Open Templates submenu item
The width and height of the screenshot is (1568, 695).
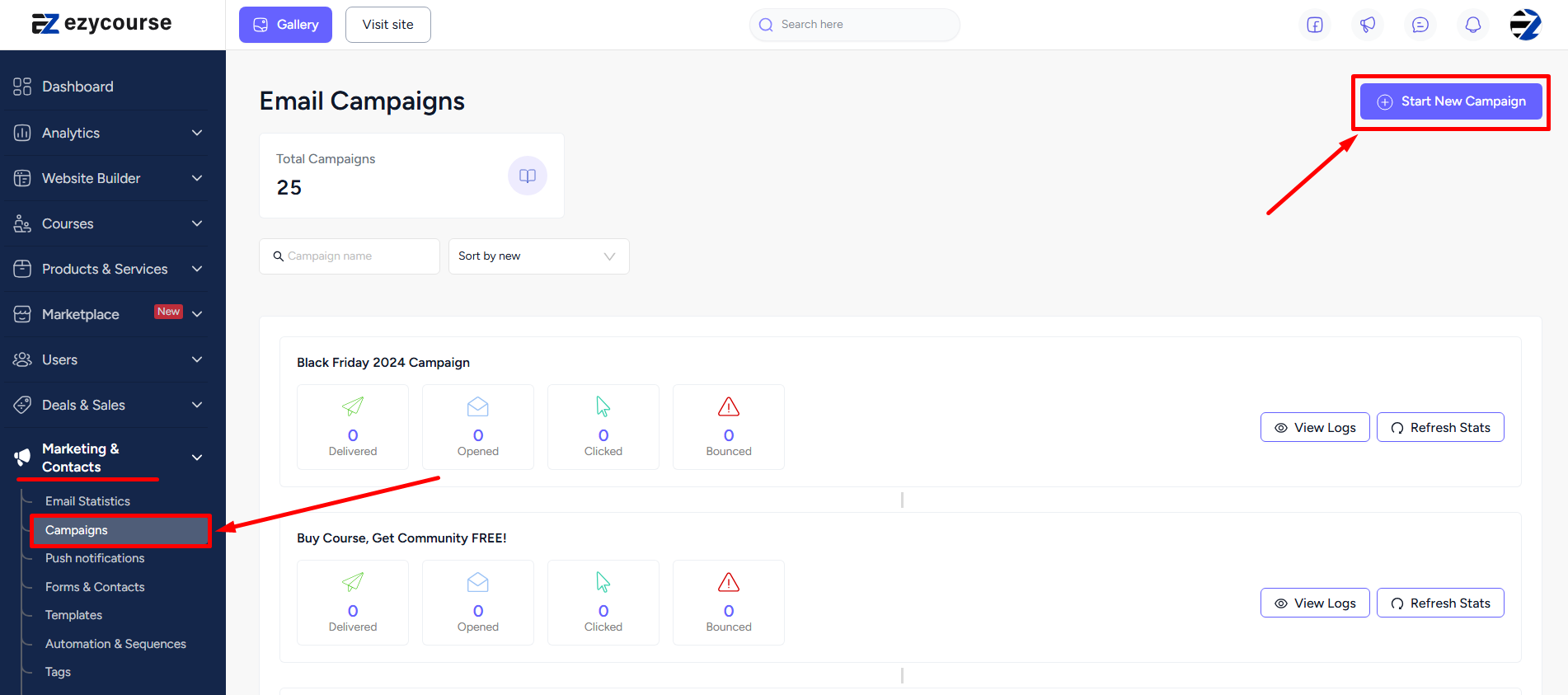[x=73, y=615]
